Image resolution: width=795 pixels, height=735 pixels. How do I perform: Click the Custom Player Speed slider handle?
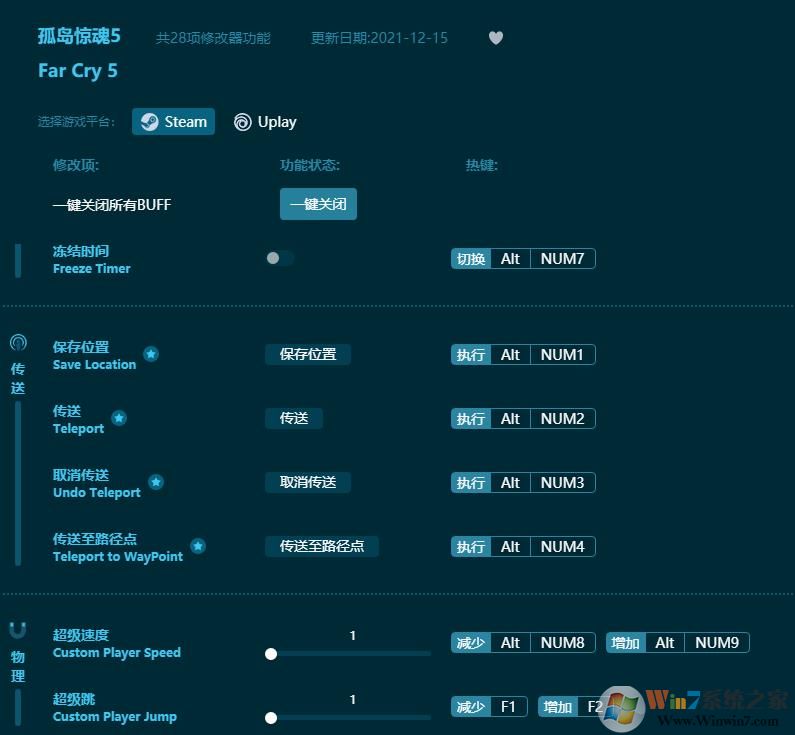coord(271,654)
